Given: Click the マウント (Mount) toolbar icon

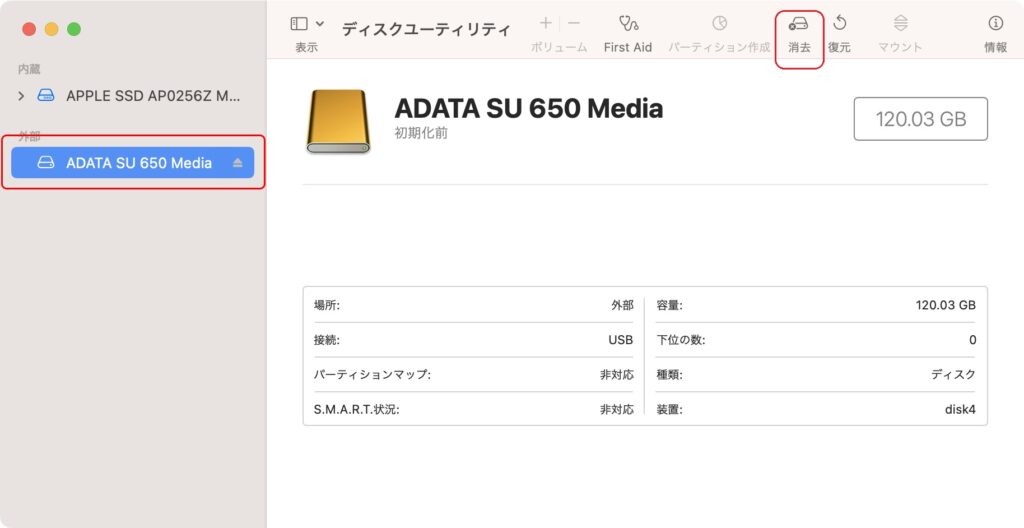Looking at the screenshot, I should click(x=900, y=24).
